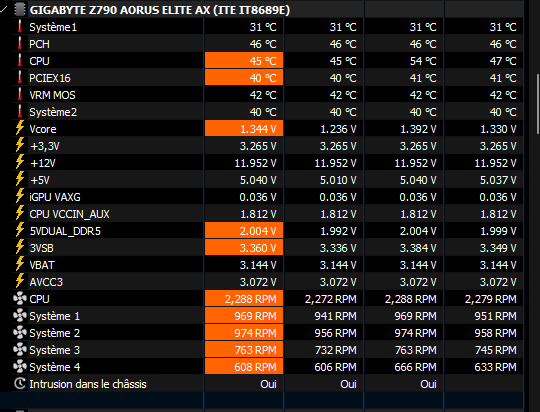Click the thermometer icon next to PCH

coord(20,44)
